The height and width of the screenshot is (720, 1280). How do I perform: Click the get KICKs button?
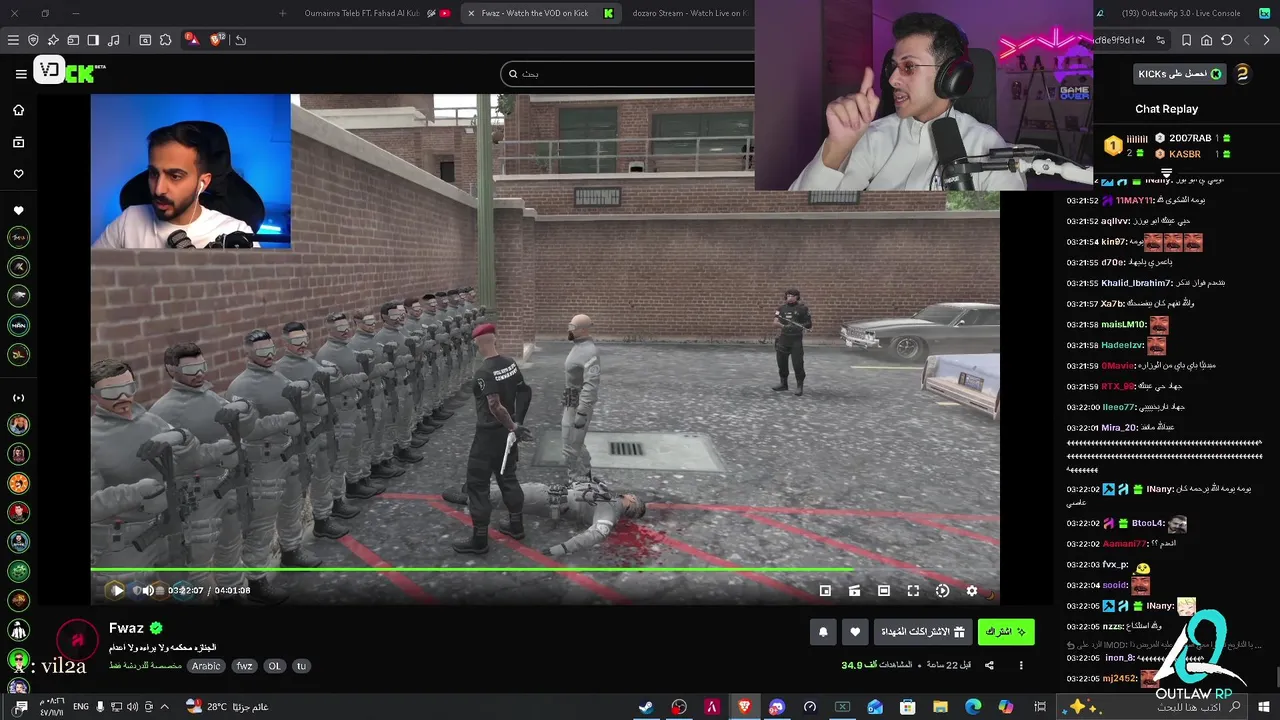[x=1180, y=74]
